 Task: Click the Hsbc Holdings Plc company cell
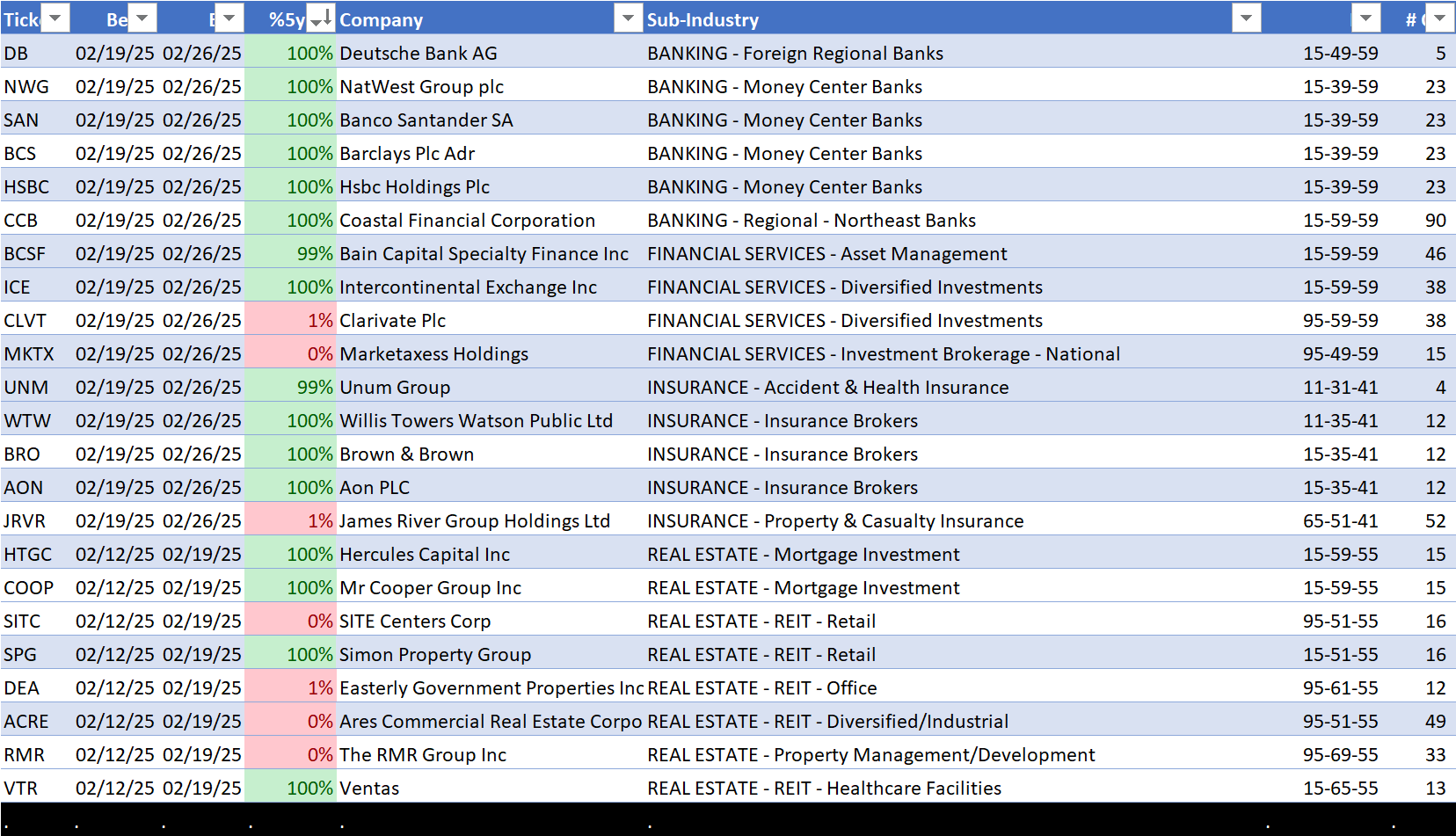coord(491,186)
